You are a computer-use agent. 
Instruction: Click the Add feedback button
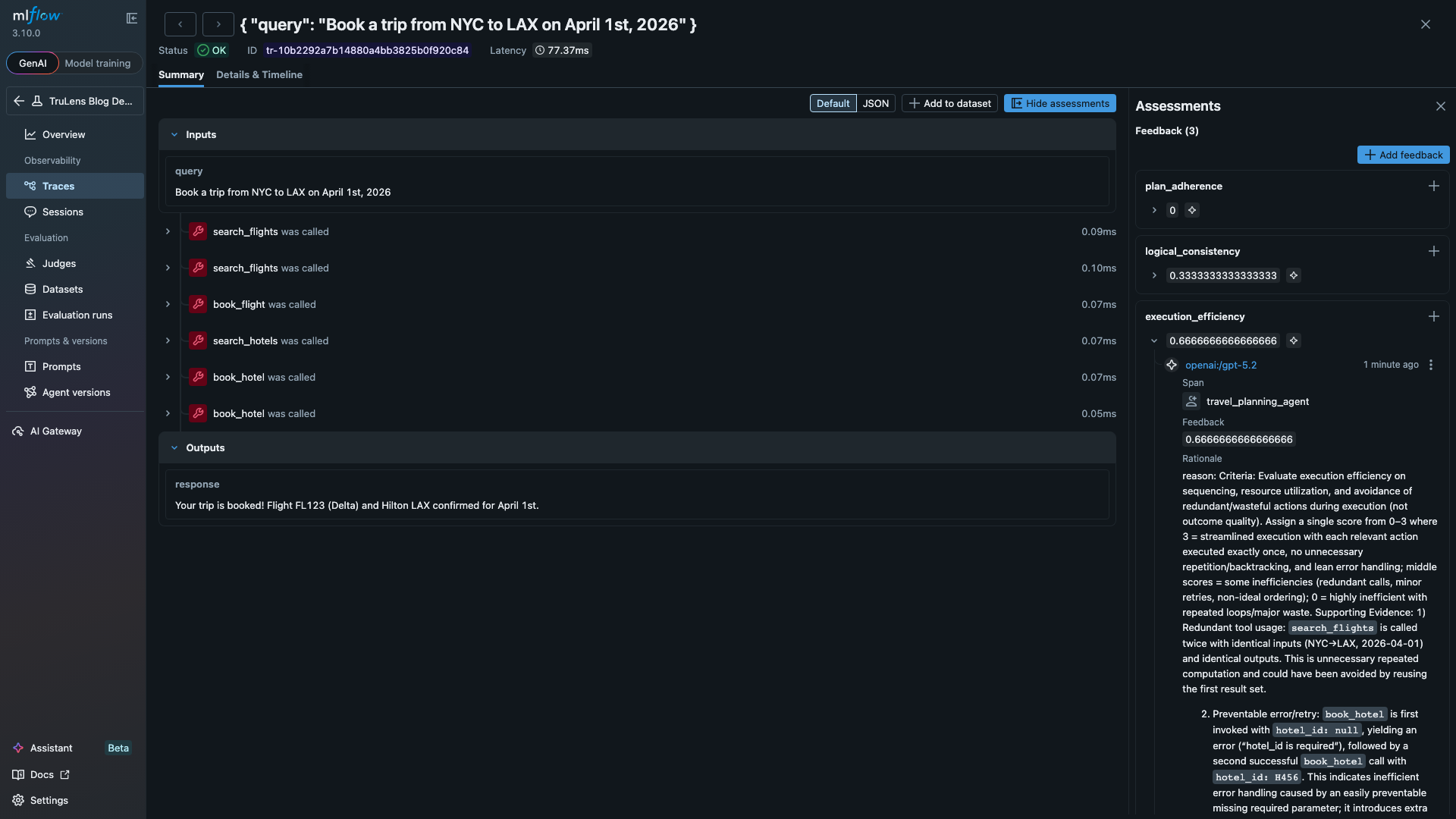click(x=1403, y=155)
